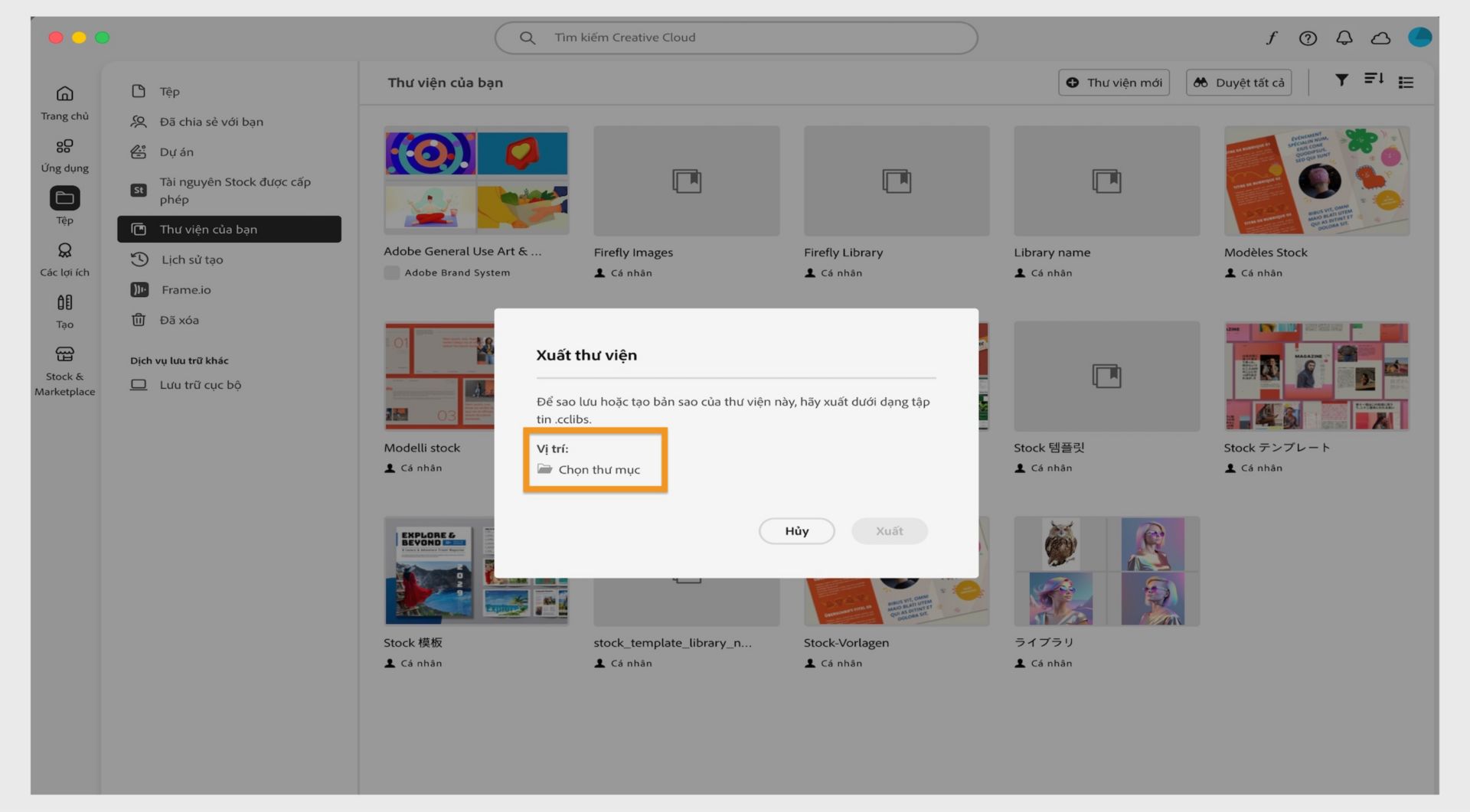Click the Stock St icon in sidebar
This screenshot has width=1470, height=812.
point(139,190)
